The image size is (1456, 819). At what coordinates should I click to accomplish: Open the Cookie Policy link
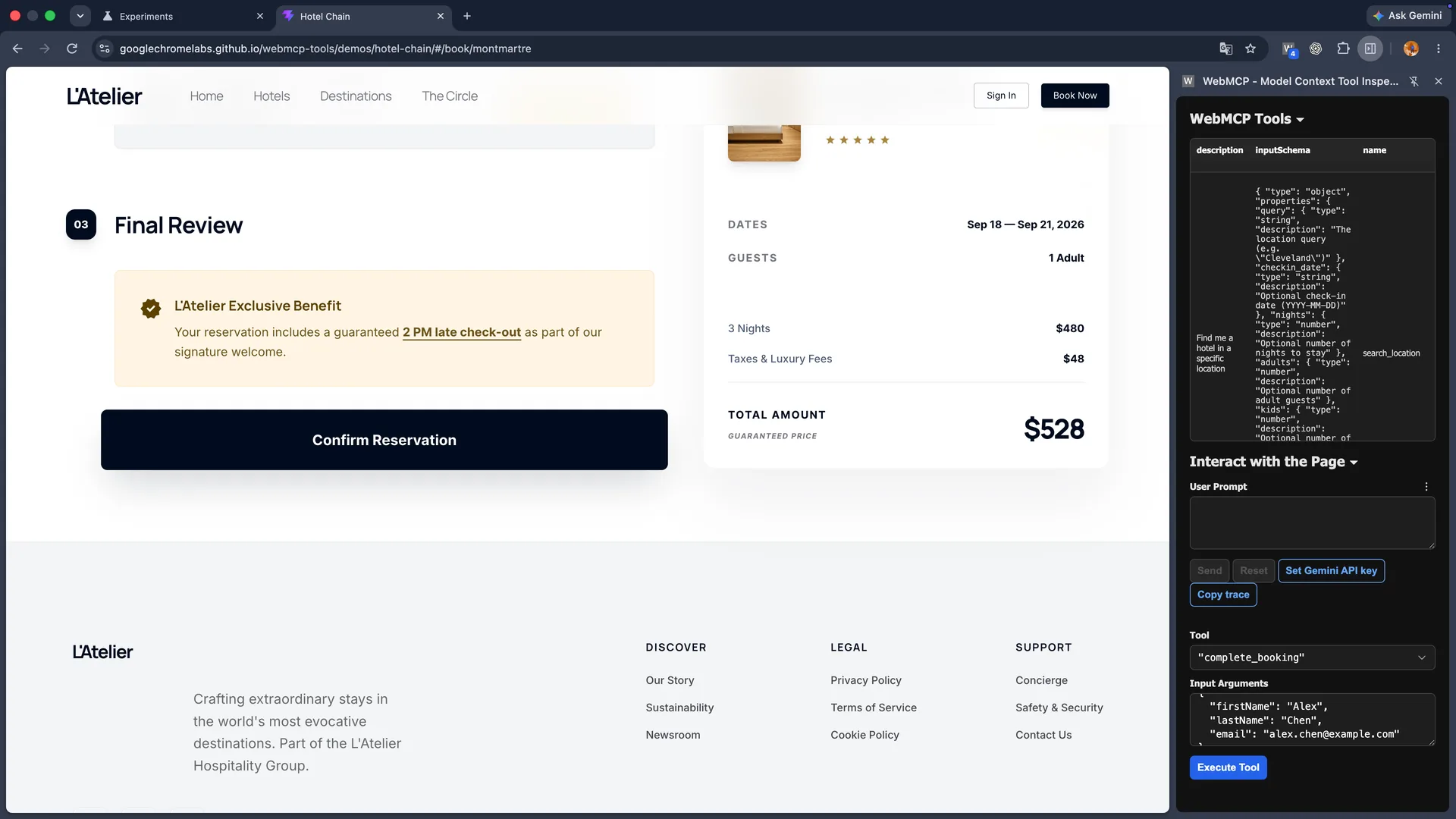click(x=864, y=735)
